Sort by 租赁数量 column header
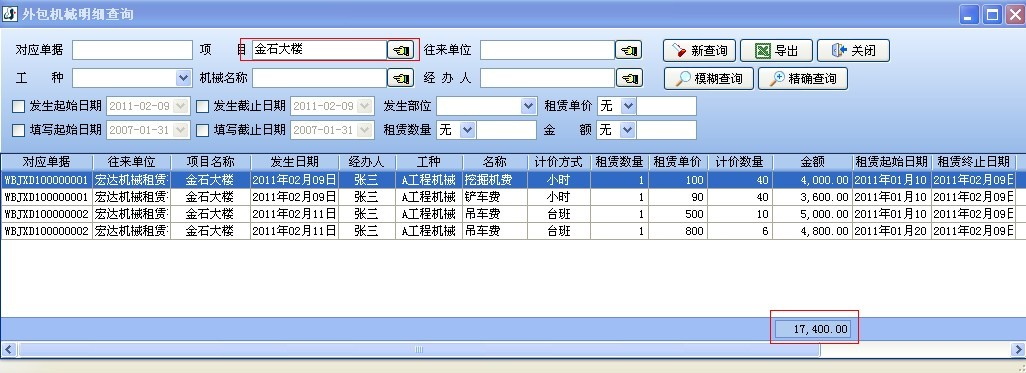This screenshot has width=1026, height=373. 620,162
